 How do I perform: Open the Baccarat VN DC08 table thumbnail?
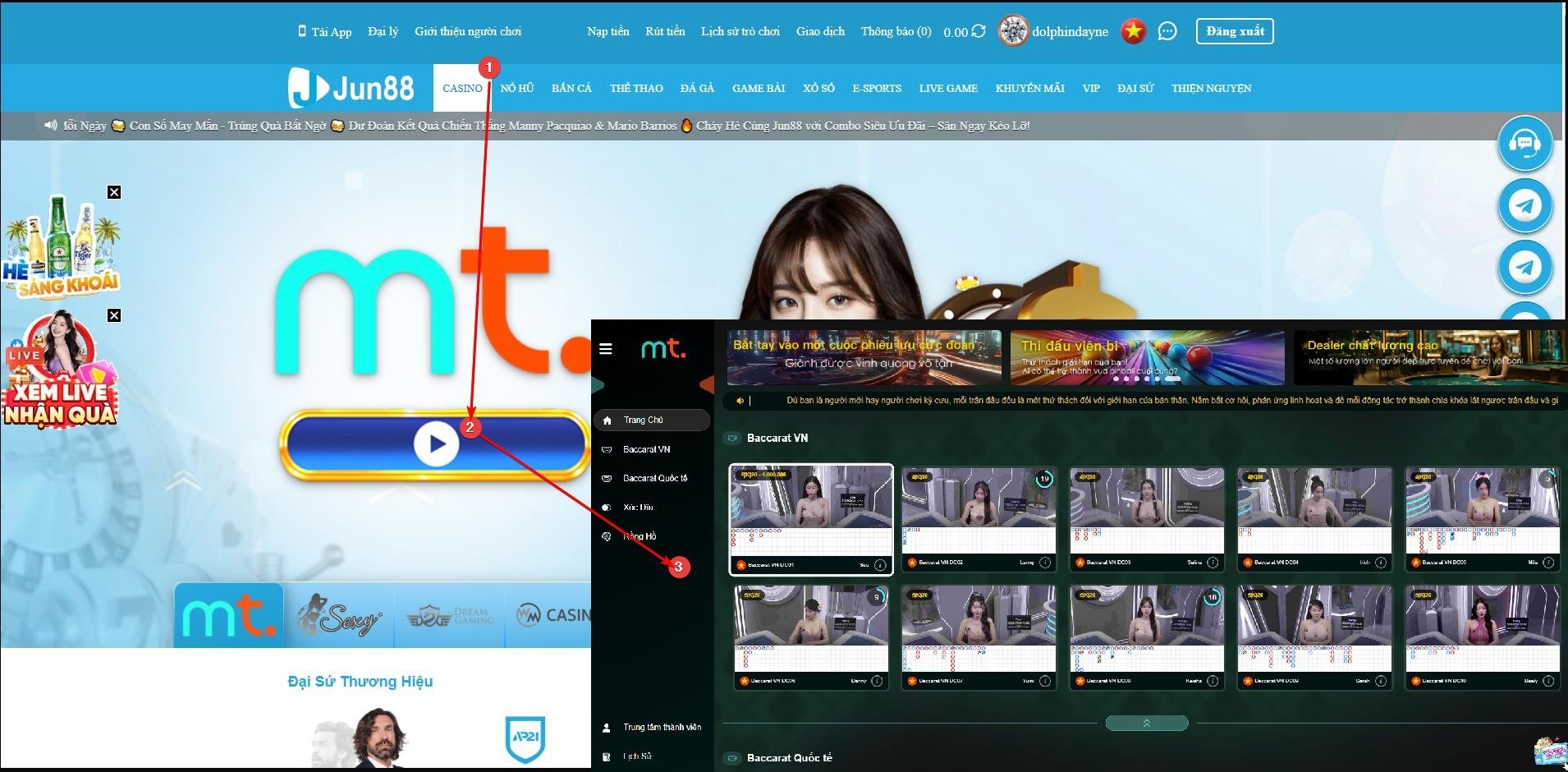click(1147, 637)
